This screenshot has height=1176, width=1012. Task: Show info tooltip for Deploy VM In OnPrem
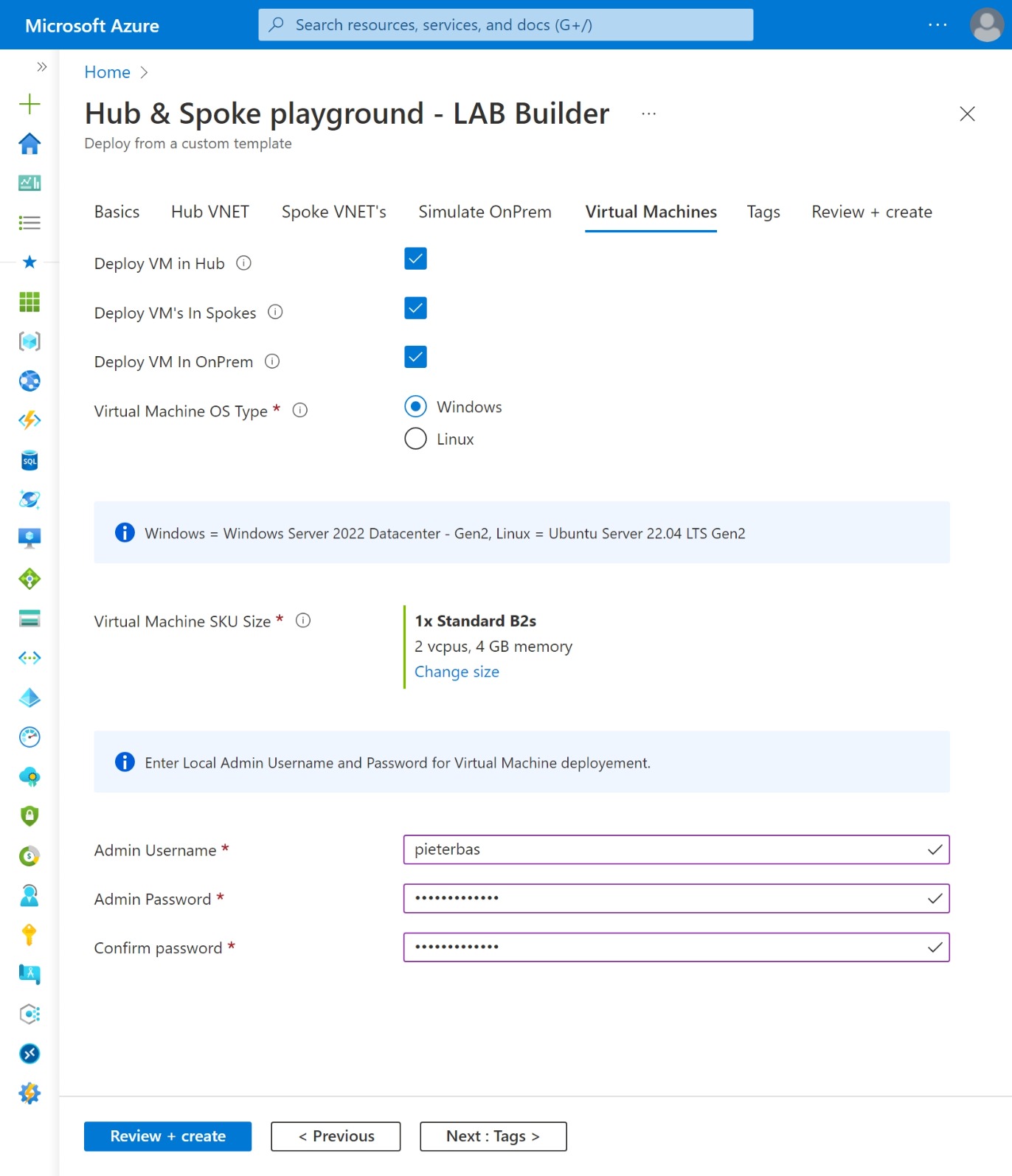[x=272, y=361]
